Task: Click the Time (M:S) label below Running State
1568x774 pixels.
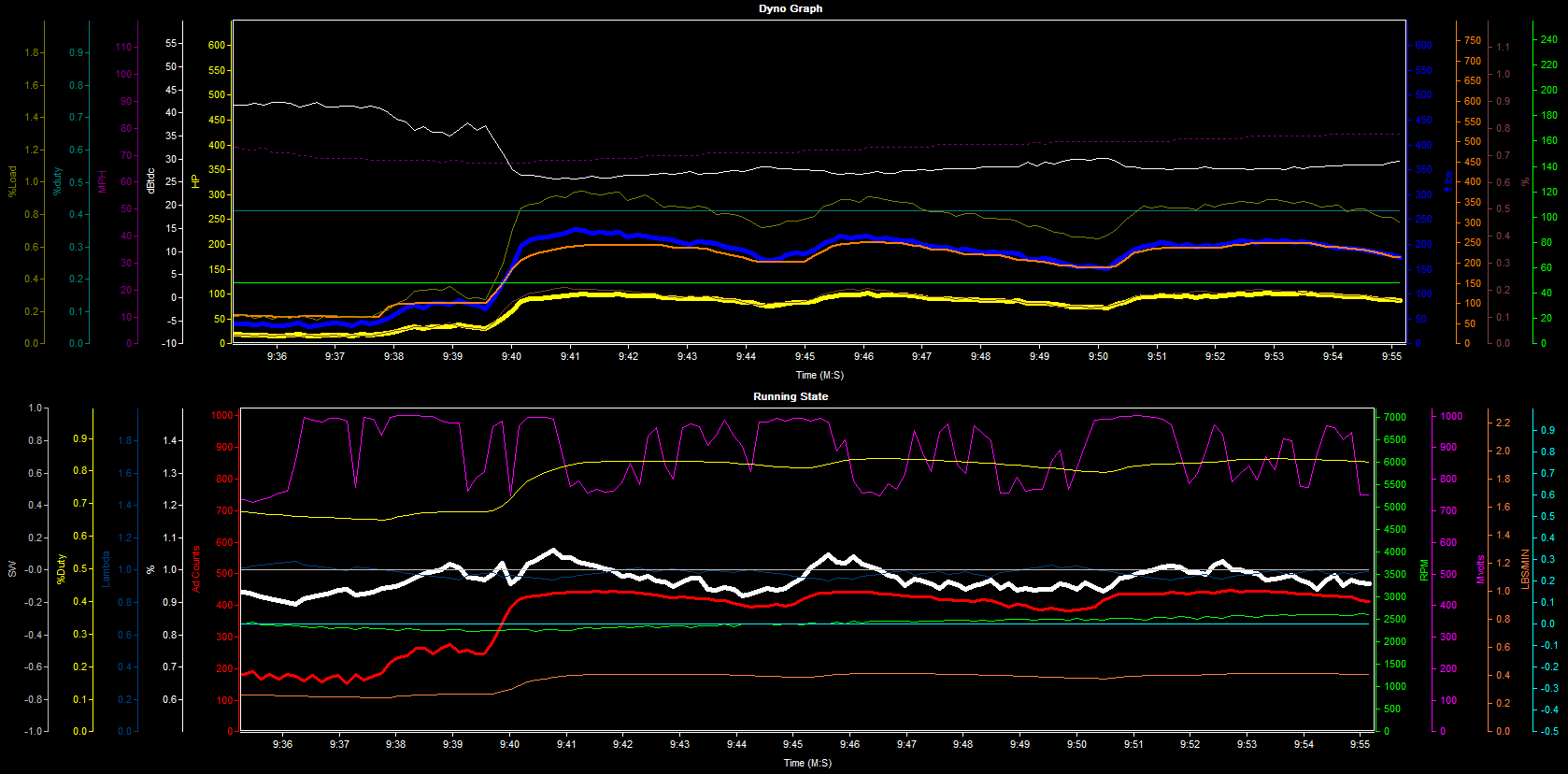Action: click(807, 763)
